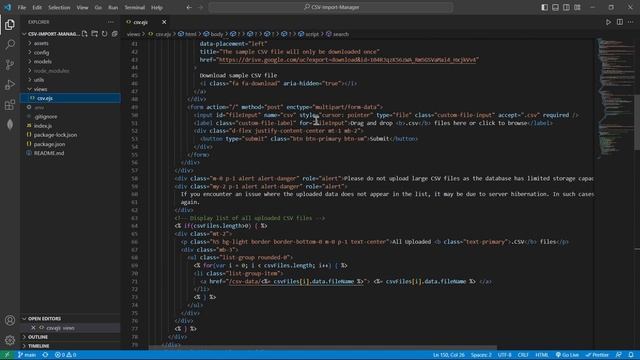Change Spaces: 2 indentation setting
Viewport: 640px width, 360px height.
481,355
